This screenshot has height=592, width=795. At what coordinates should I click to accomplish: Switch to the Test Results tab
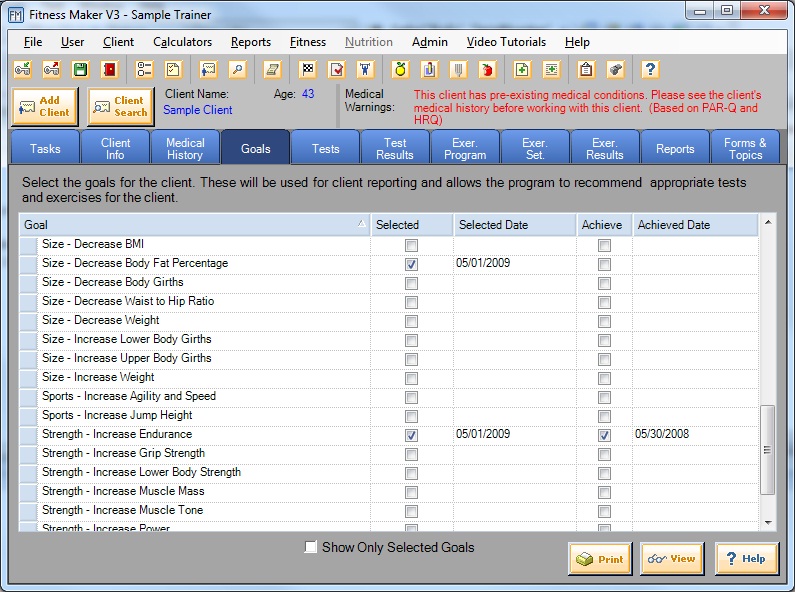(x=395, y=149)
